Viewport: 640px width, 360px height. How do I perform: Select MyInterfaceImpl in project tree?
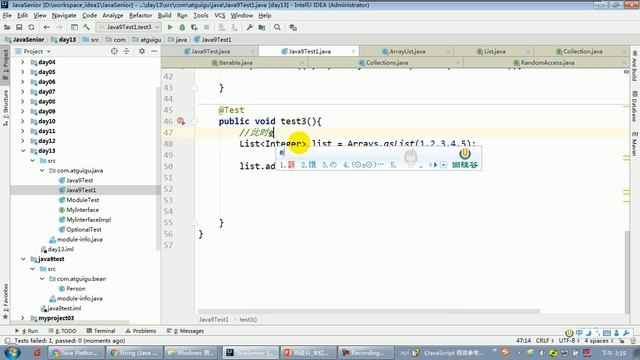coord(89,220)
